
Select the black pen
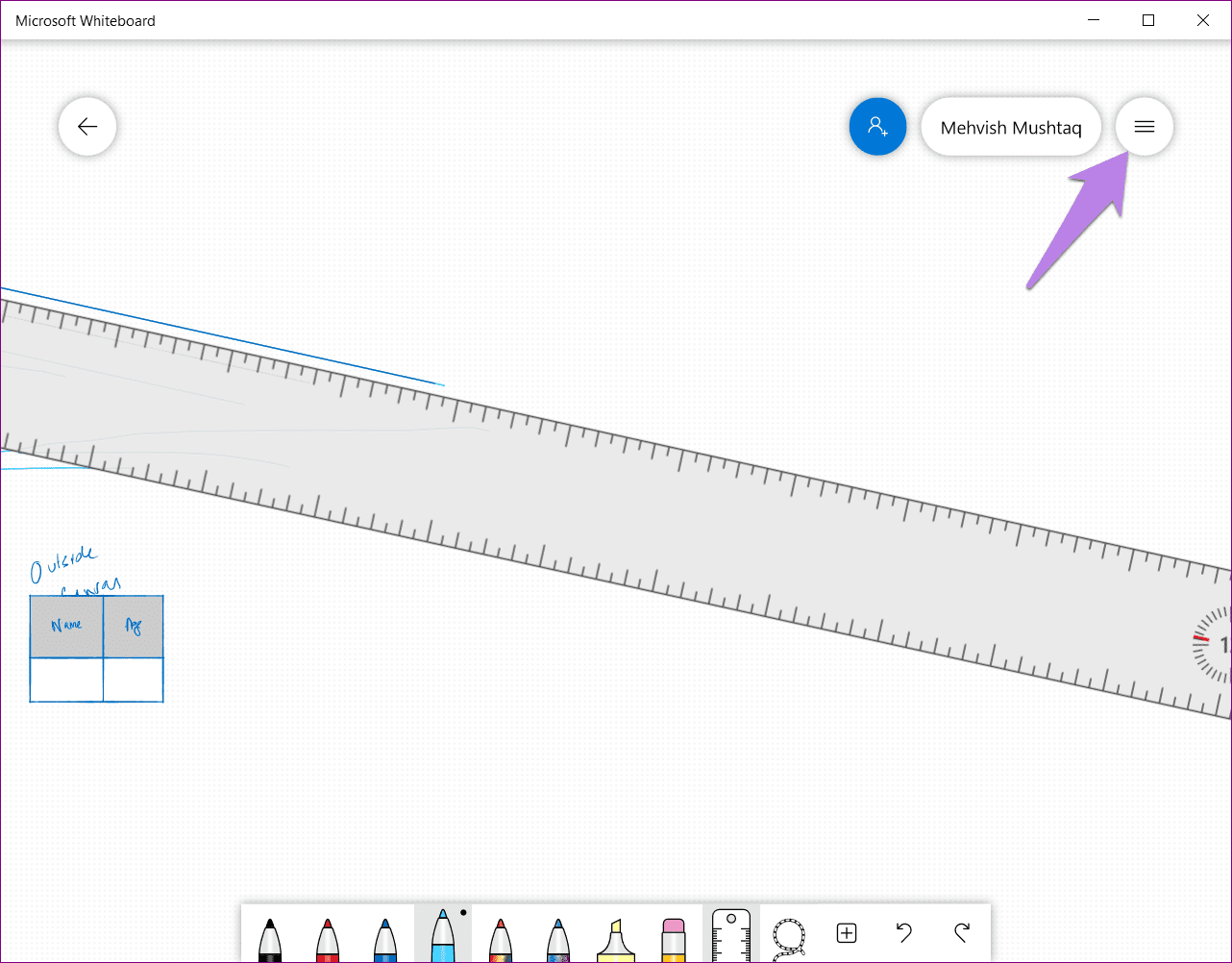[x=270, y=939]
